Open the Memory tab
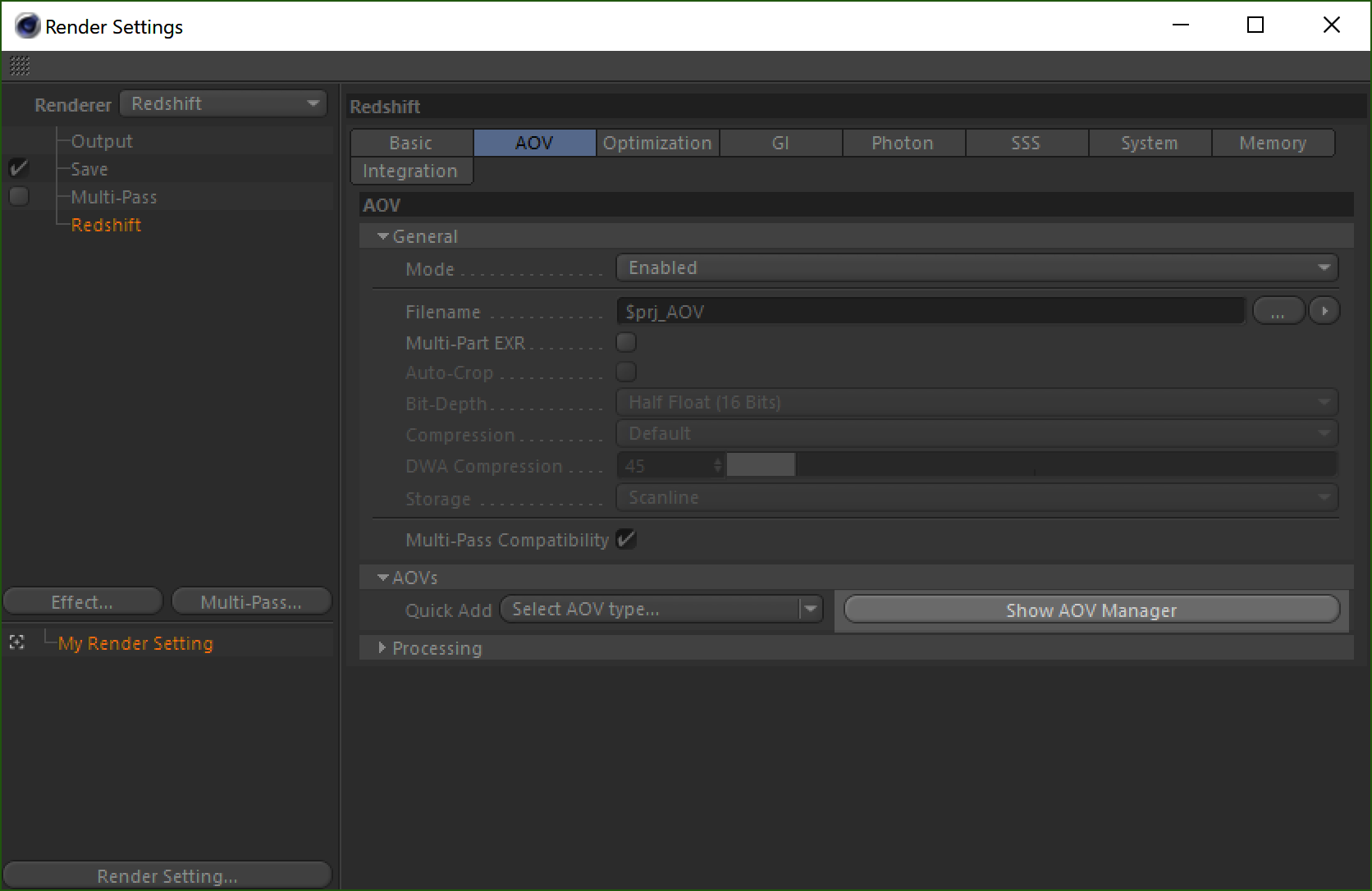 [x=1273, y=143]
